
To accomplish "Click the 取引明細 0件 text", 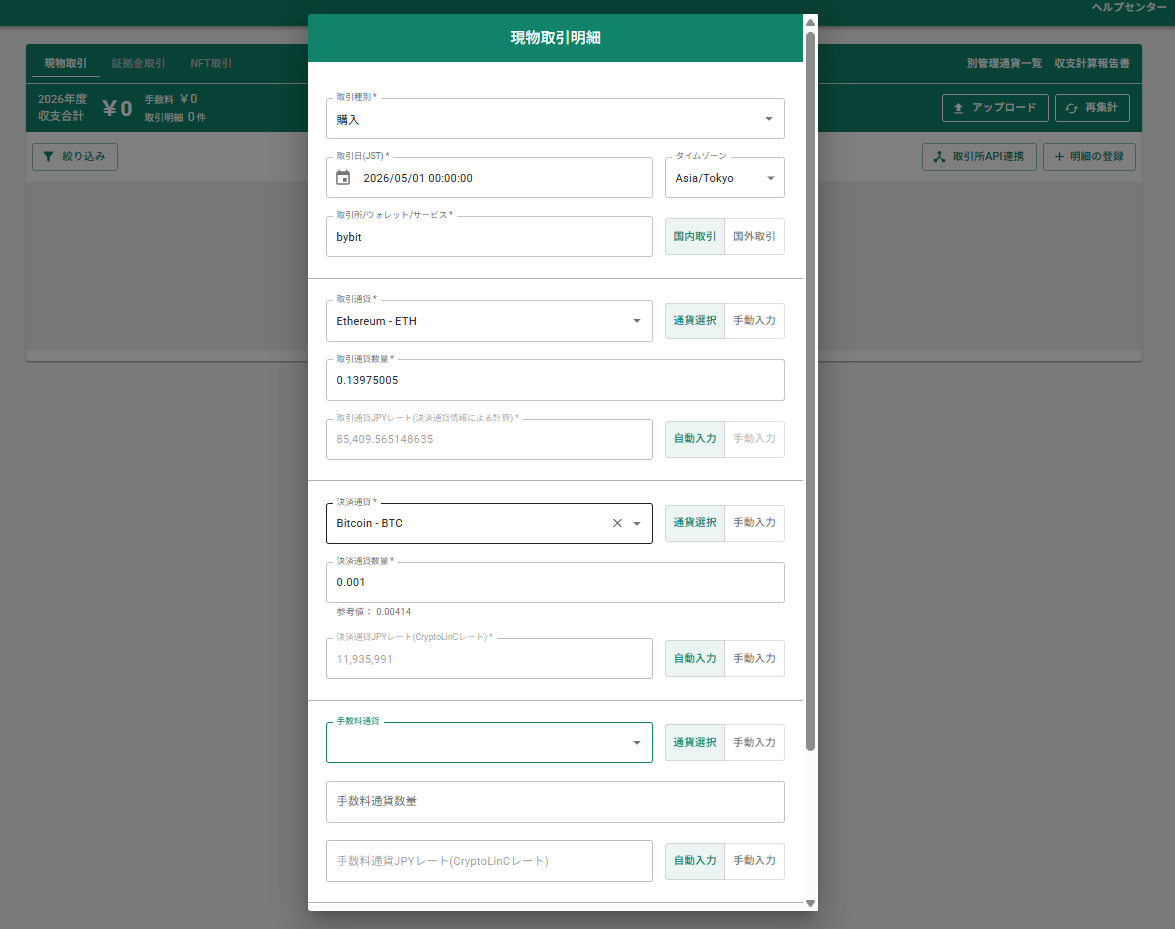I will (x=175, y=118).
